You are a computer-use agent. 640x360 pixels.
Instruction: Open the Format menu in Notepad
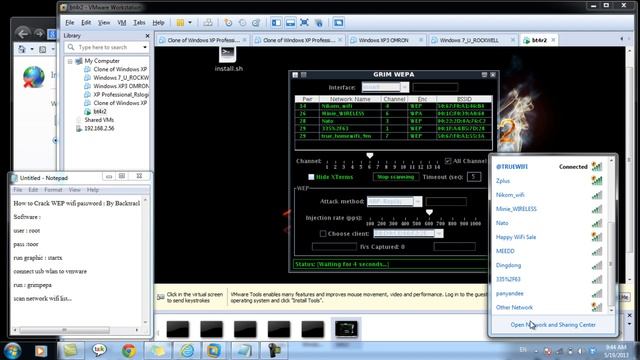point(53,190)
